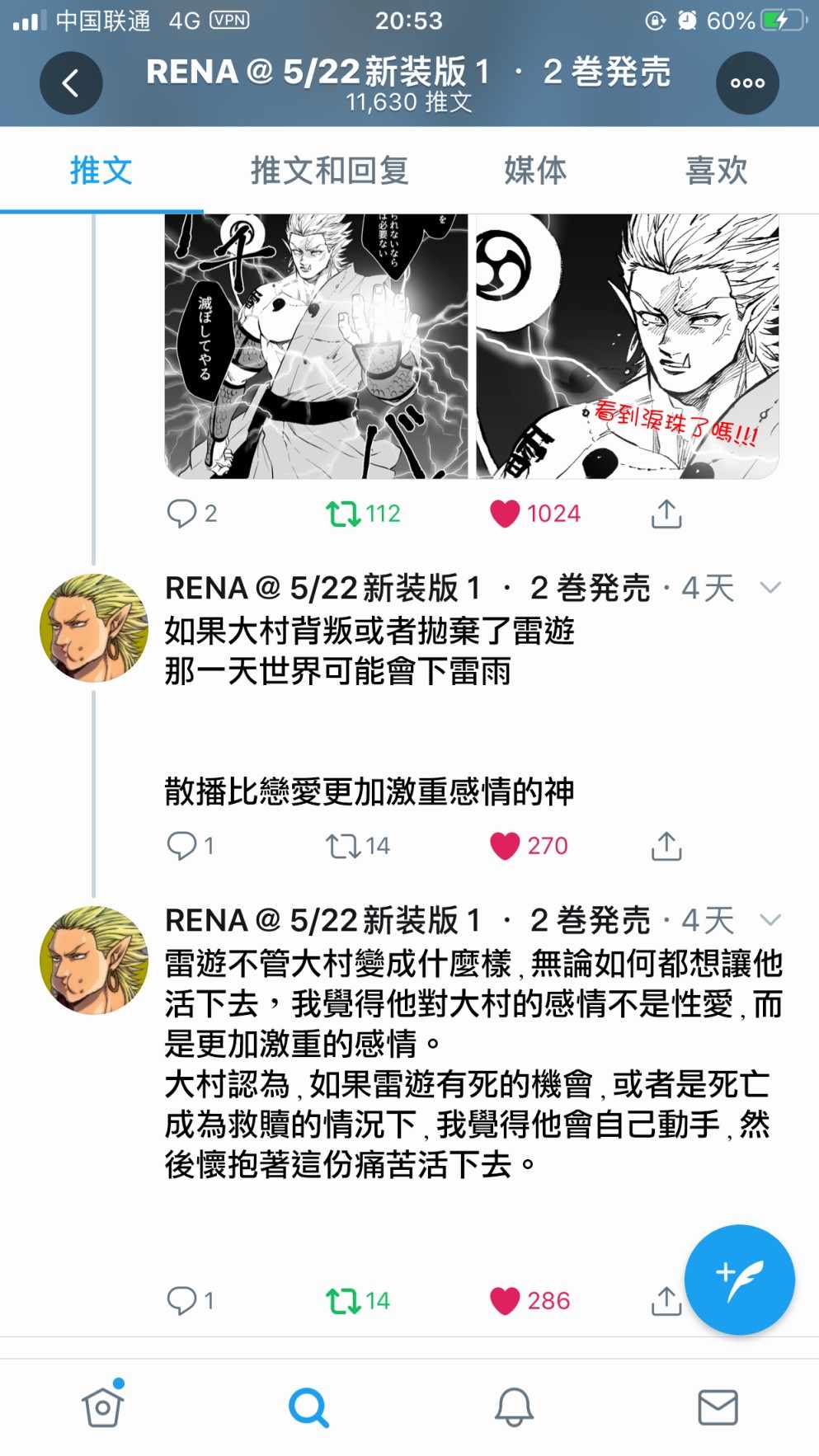Open the right manga close-up image
This screenshot has height=1456, width=819.
point(628,346)
